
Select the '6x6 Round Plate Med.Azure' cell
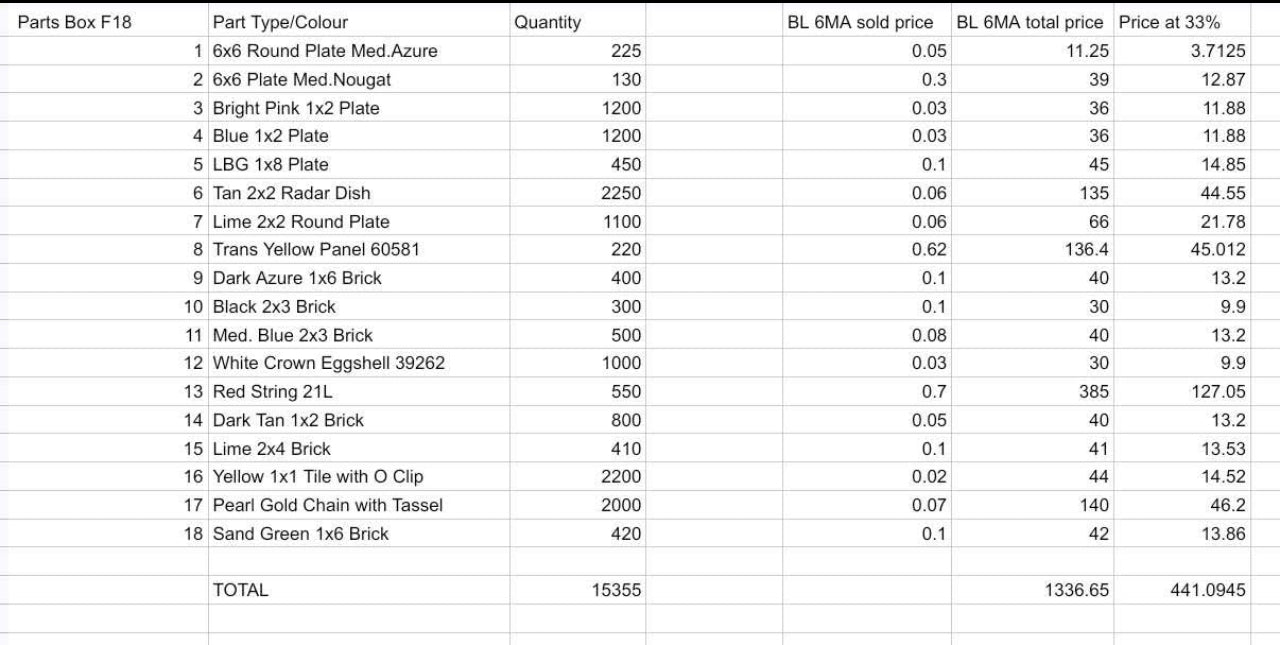point(359,51)
